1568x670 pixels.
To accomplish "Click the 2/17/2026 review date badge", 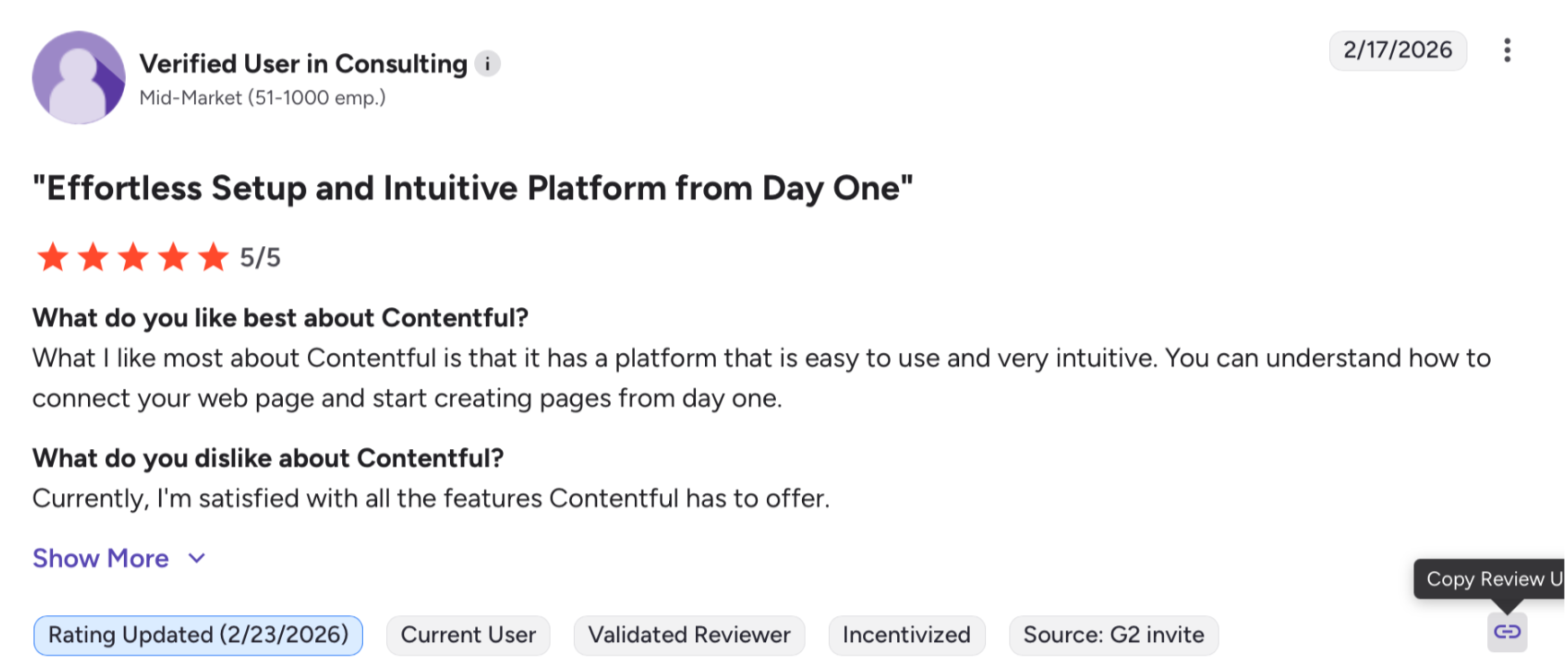I will pyautogui.click(x=1397, y=50).
